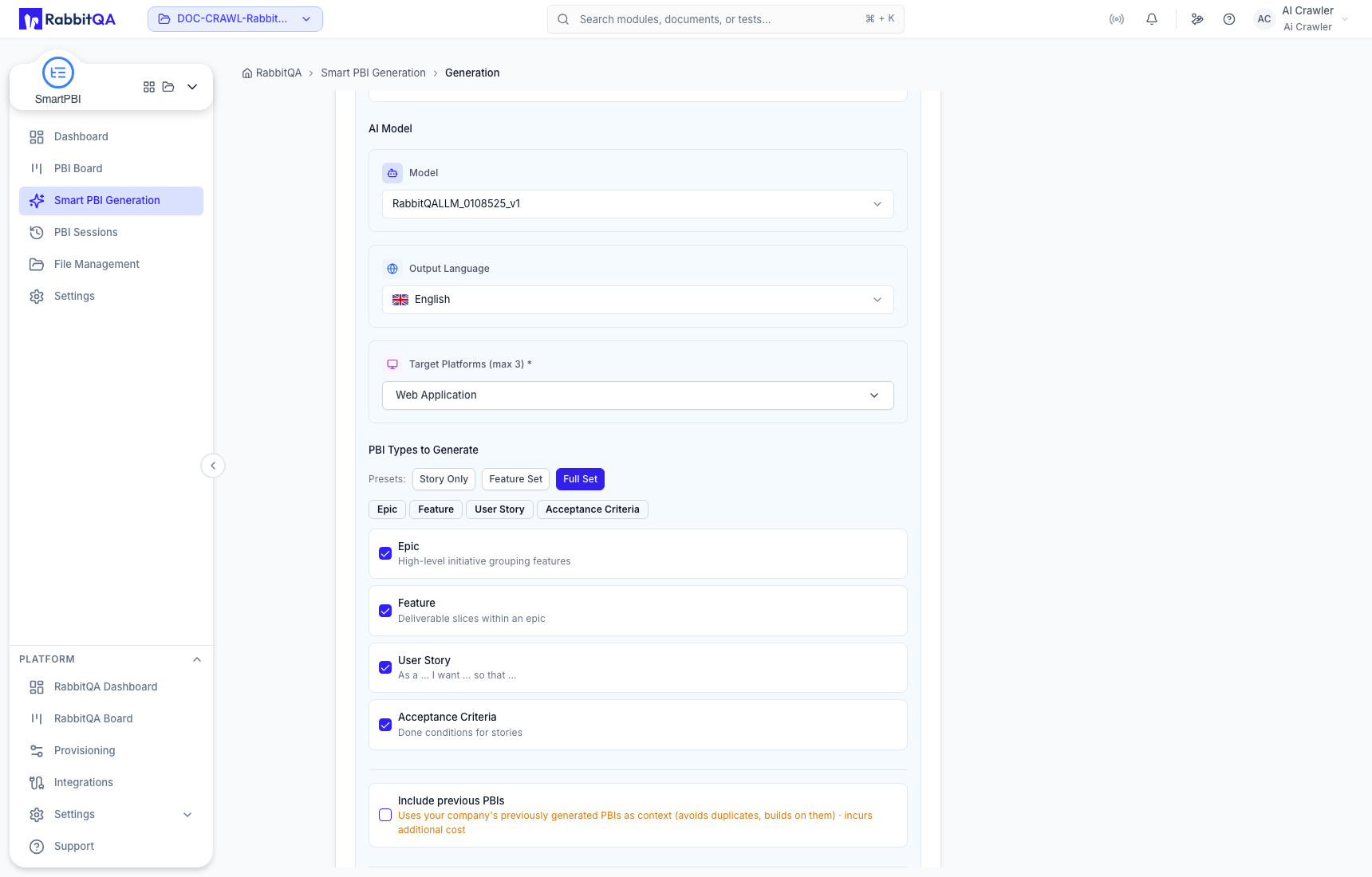Collapse the PLATFORM section
1372x877 pixels.
coord(197,659)
